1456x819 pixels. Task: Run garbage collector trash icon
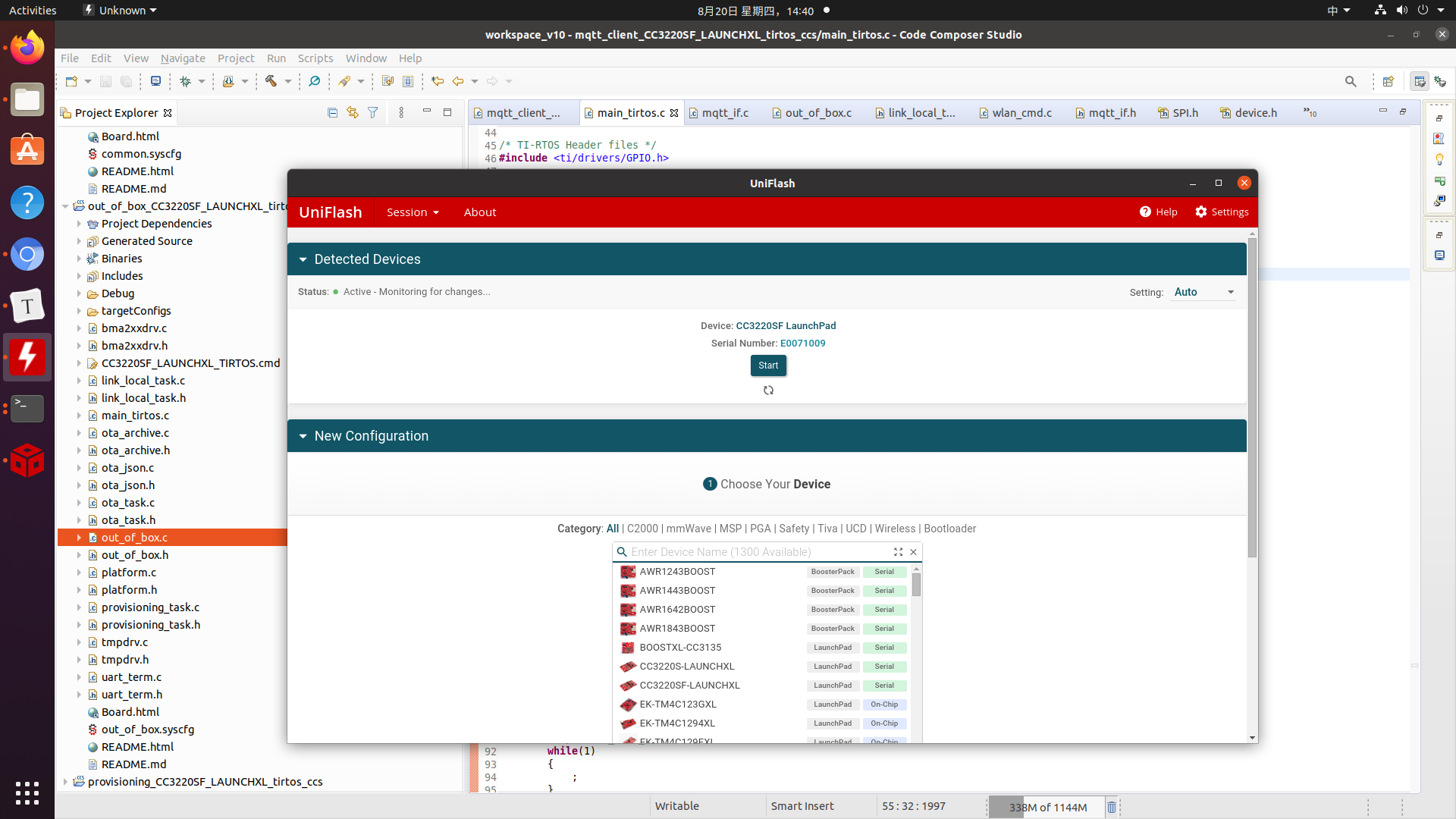tap(1112, 807)
